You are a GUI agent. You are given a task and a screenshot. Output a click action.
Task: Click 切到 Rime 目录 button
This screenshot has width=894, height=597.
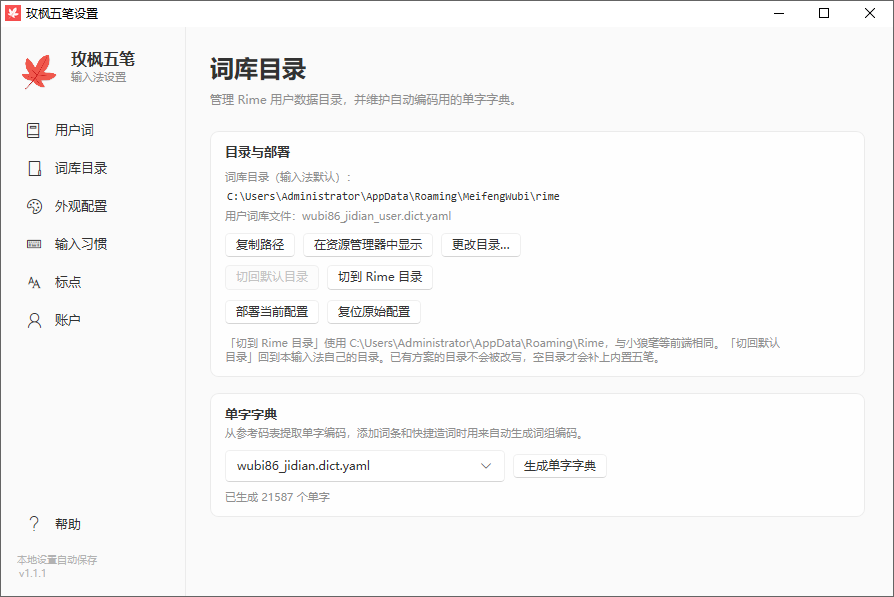380,277
